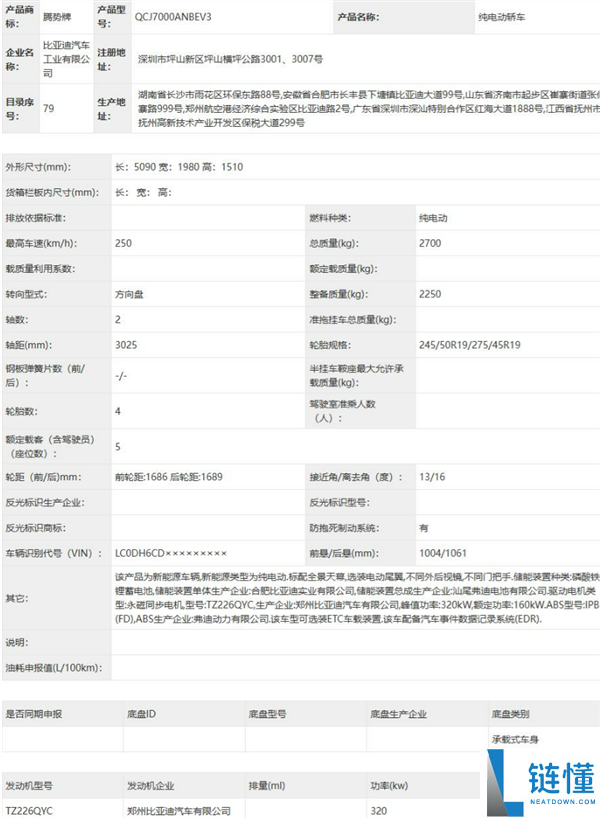Click the 轴数 value 2
Viewport: 600px width, 818px height.
(x=118, y=319)
